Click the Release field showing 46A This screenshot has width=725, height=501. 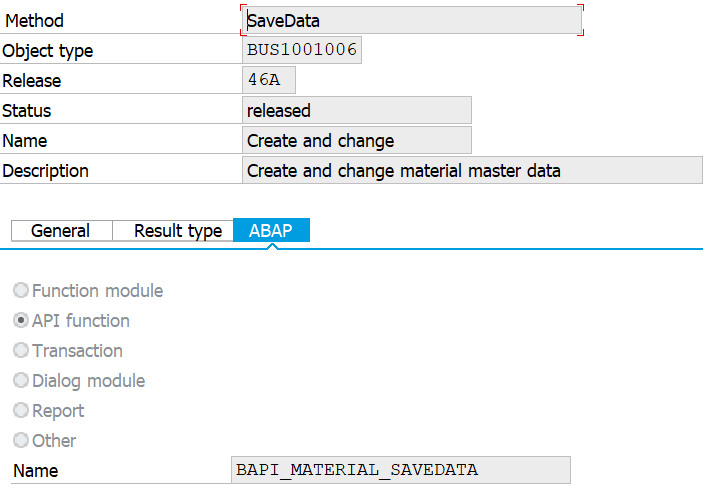click(x=269, y=80)
